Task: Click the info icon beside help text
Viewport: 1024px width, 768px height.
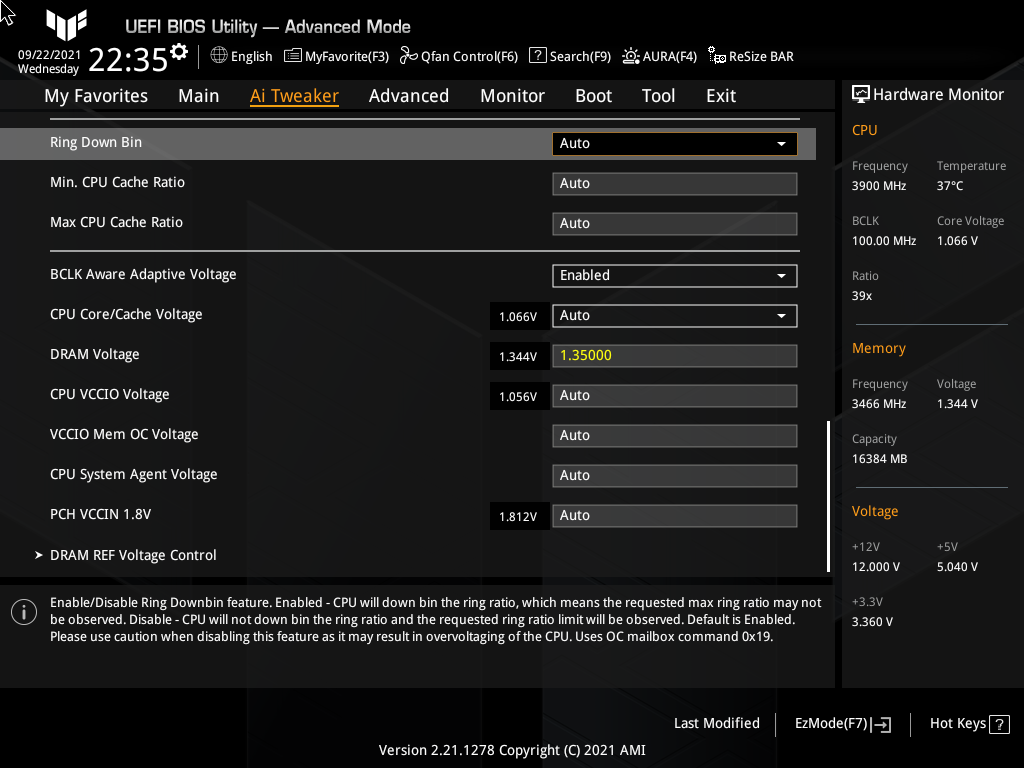Action: [x=24, y=612]
